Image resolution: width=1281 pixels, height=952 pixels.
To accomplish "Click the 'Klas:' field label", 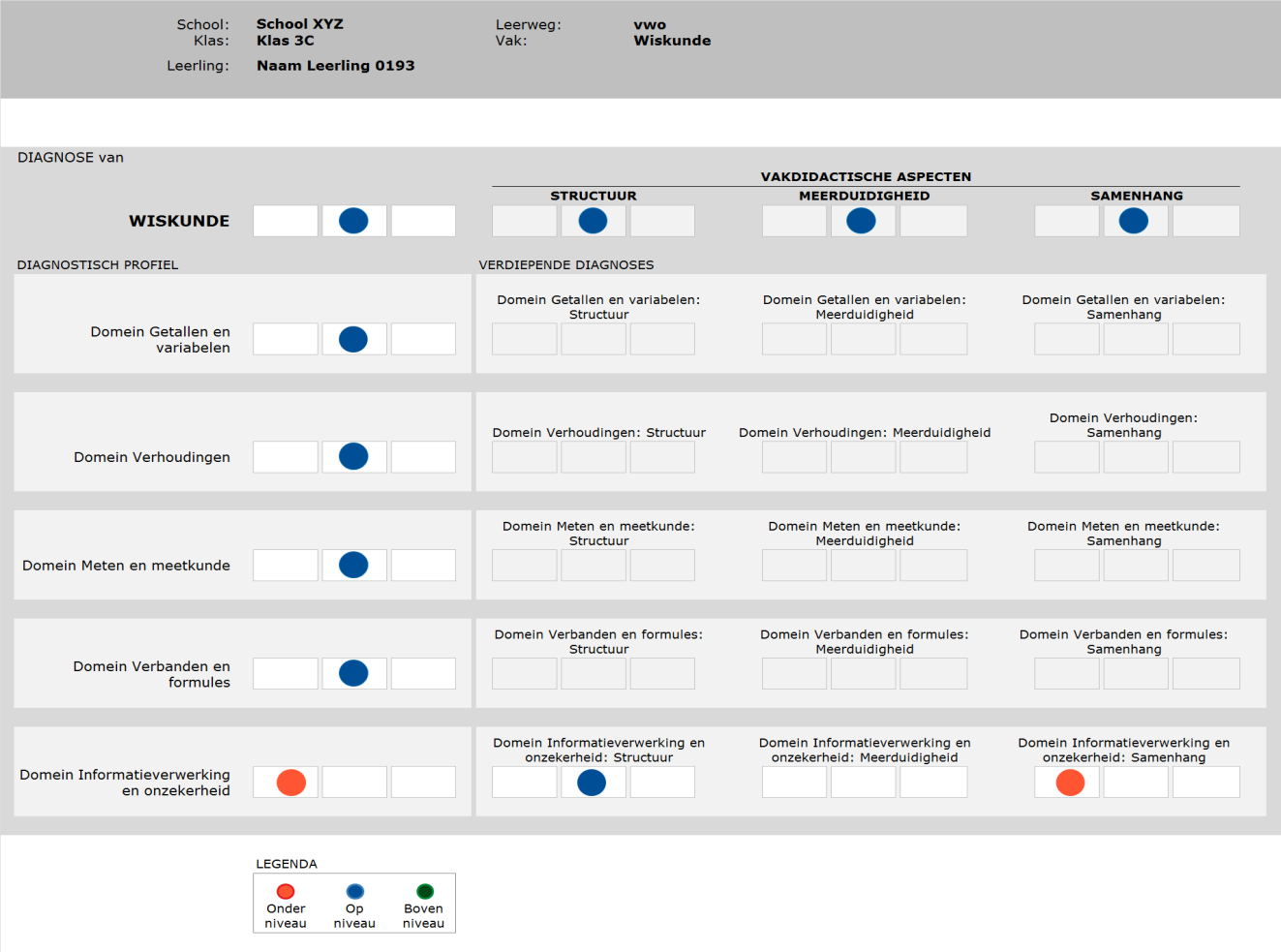I will point(211,41).
